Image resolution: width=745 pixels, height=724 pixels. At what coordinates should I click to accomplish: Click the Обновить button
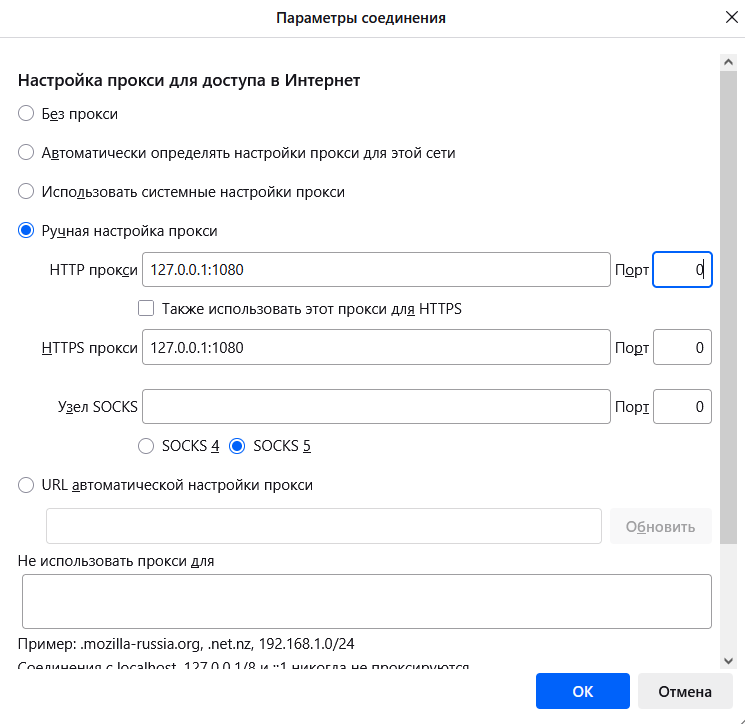point(660,526)
